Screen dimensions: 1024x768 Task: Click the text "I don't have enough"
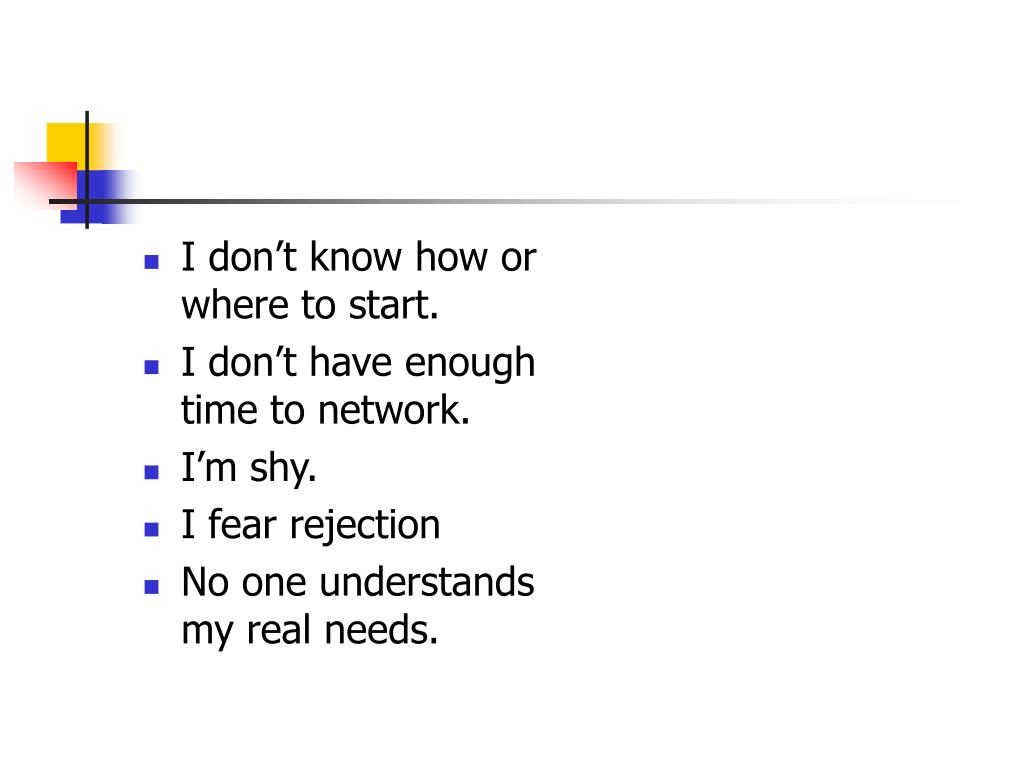point(358,363)
